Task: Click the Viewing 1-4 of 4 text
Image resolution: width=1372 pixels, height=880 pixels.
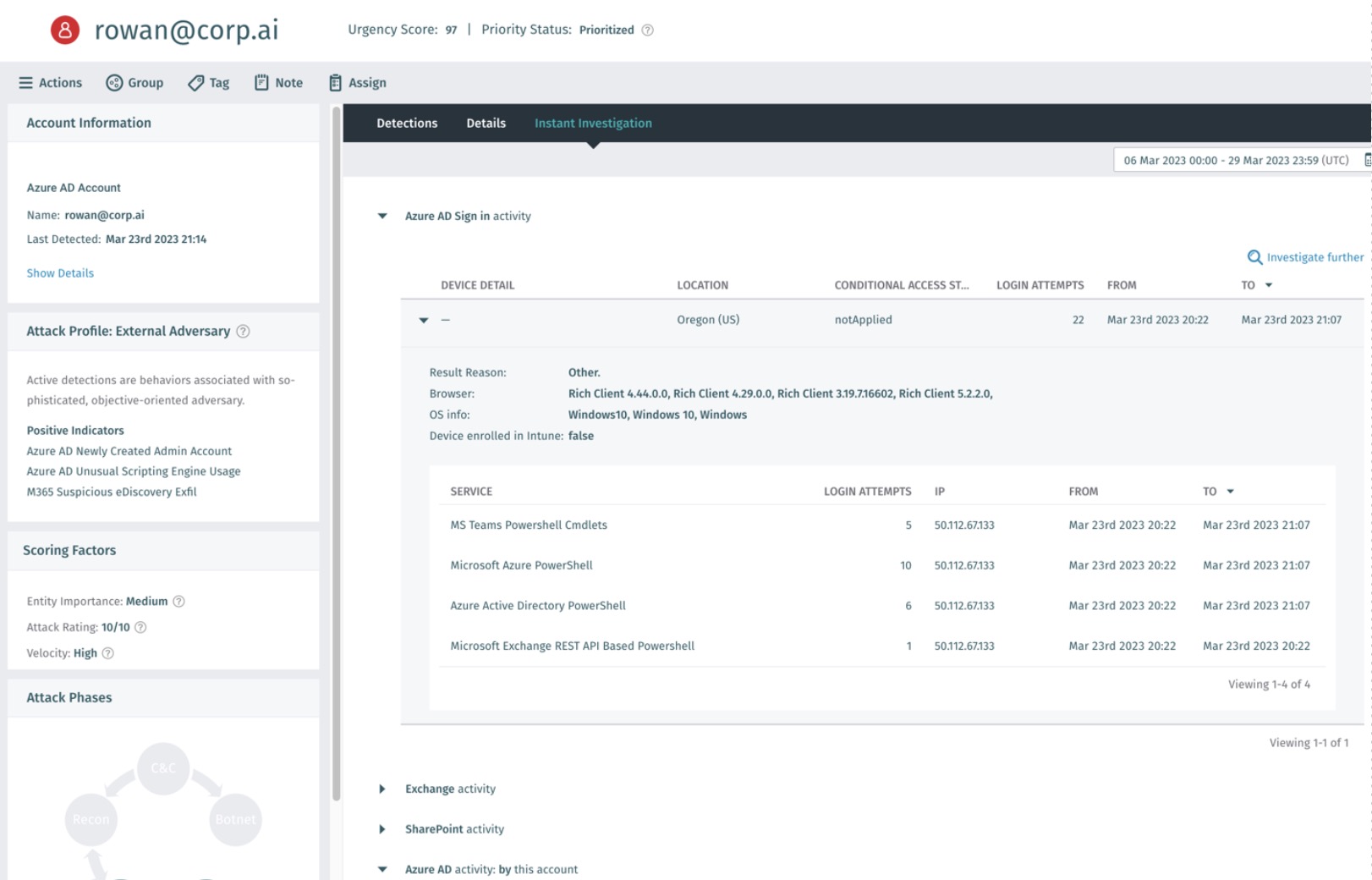Action: [x=1269, y=685]
